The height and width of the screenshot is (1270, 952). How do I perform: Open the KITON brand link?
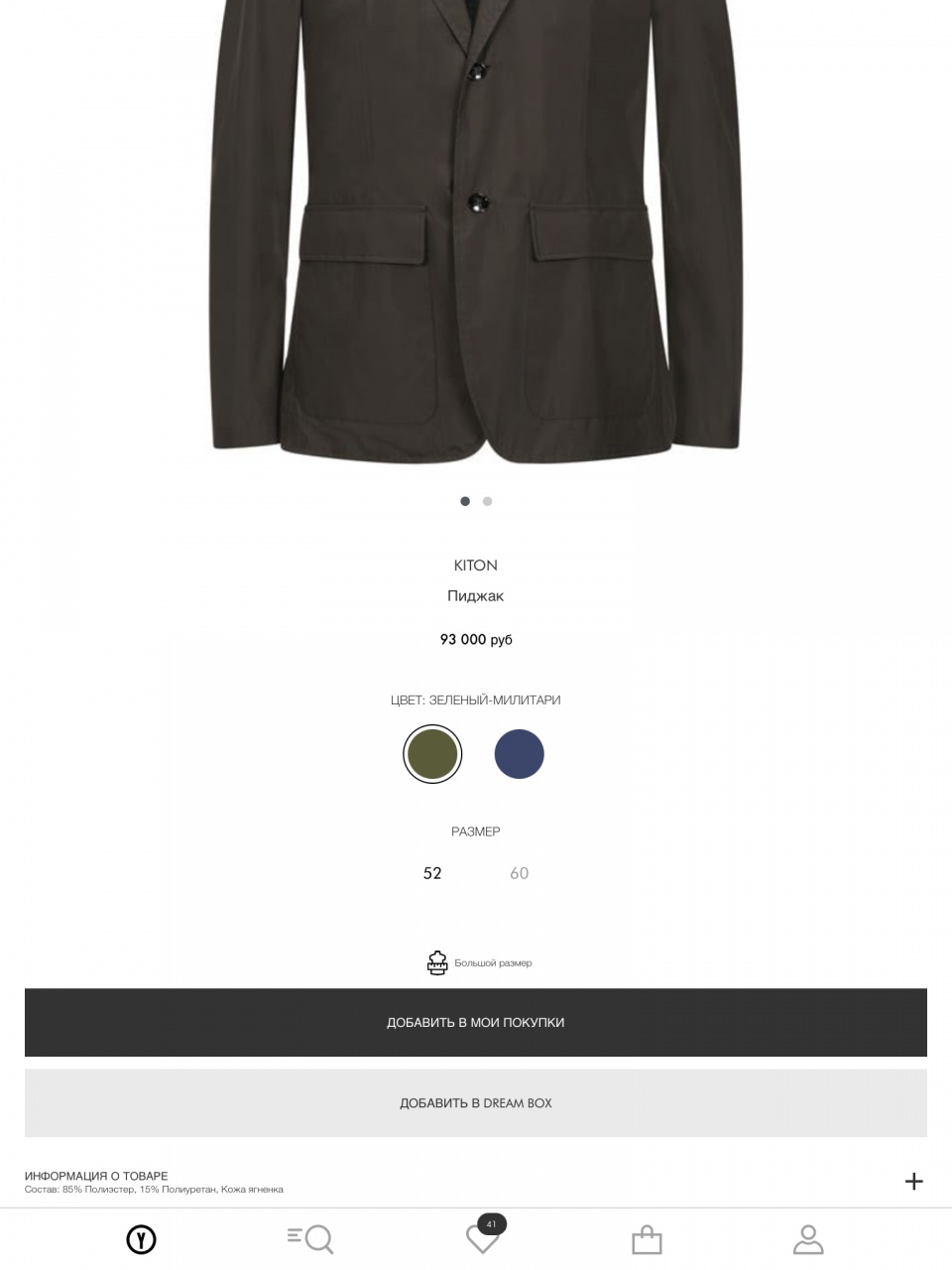(476, 566)
